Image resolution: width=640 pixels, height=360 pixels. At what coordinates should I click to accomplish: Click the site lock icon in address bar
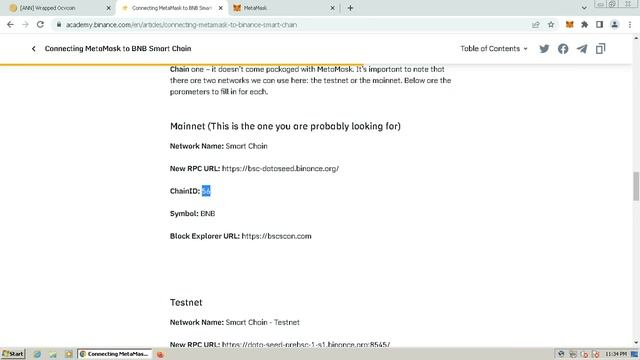pyautogui.click(x=59, y=24)
